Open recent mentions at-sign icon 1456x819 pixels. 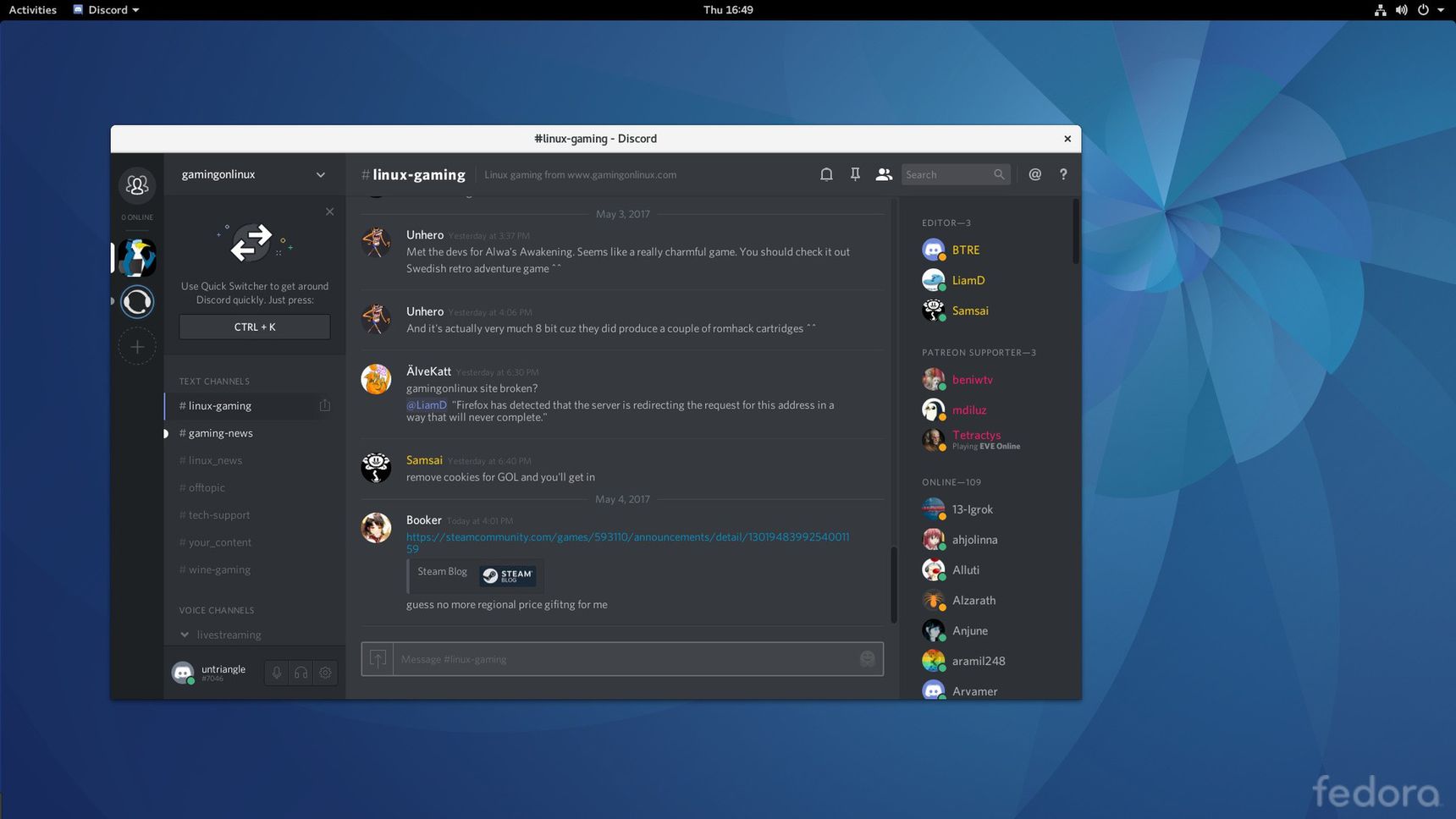1034,174
